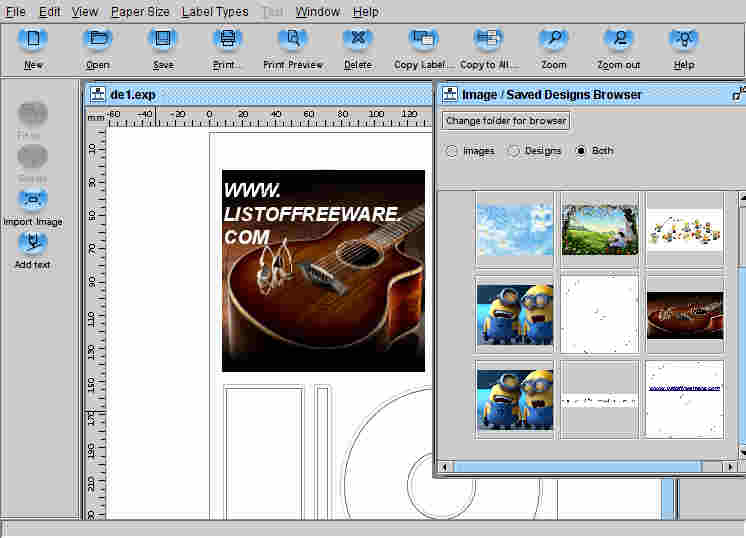
Task: Select the blue sky clouds thumbnail
Action: coord(515,230)
